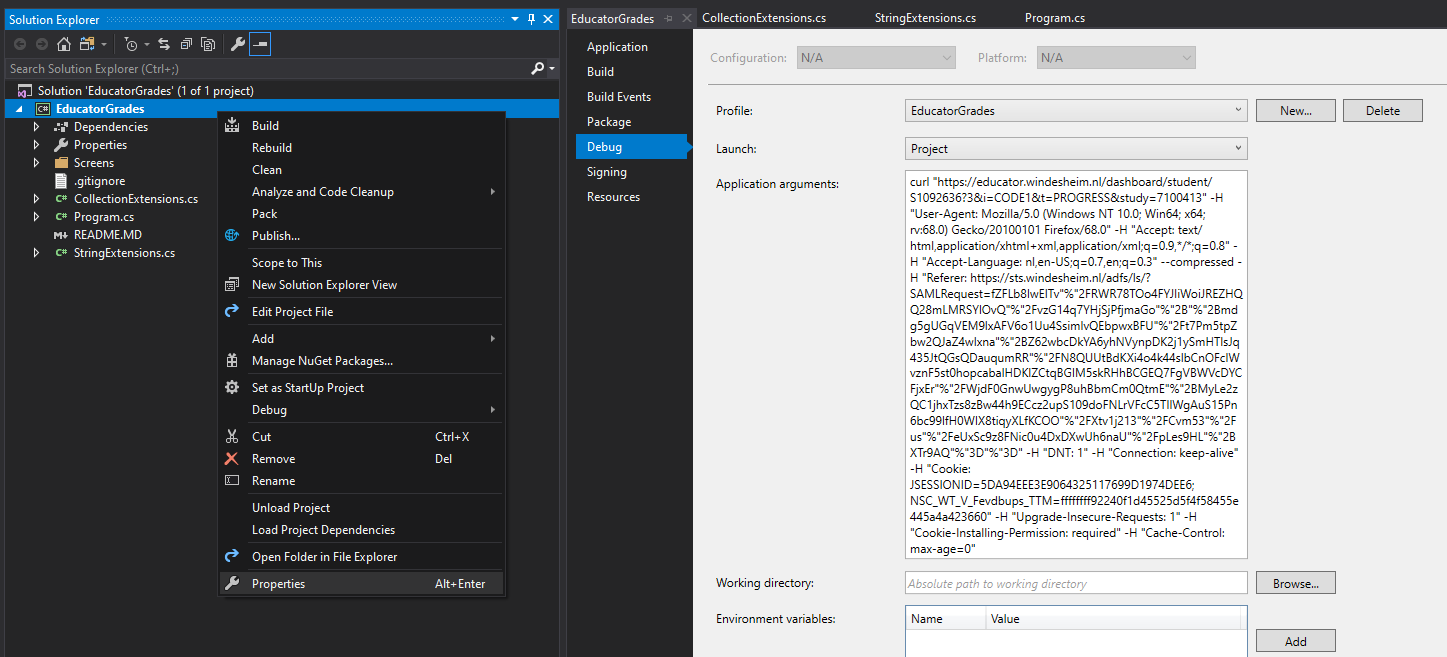Screen dimensions: 1447x657
Task: Pin the EducatorGrades document tab
Action: pos(668,19)
